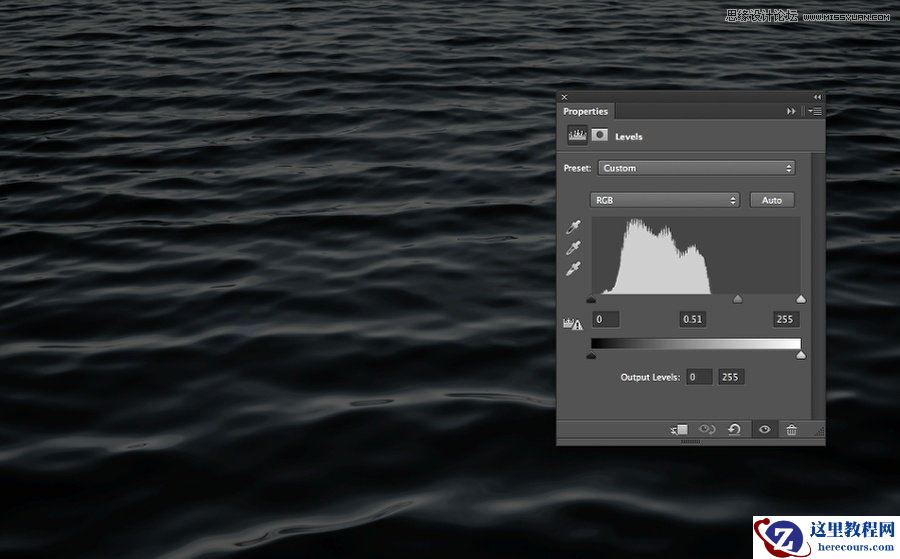Delete the adjustment layer trash icon
900x559 pixels.
(792, 429)
